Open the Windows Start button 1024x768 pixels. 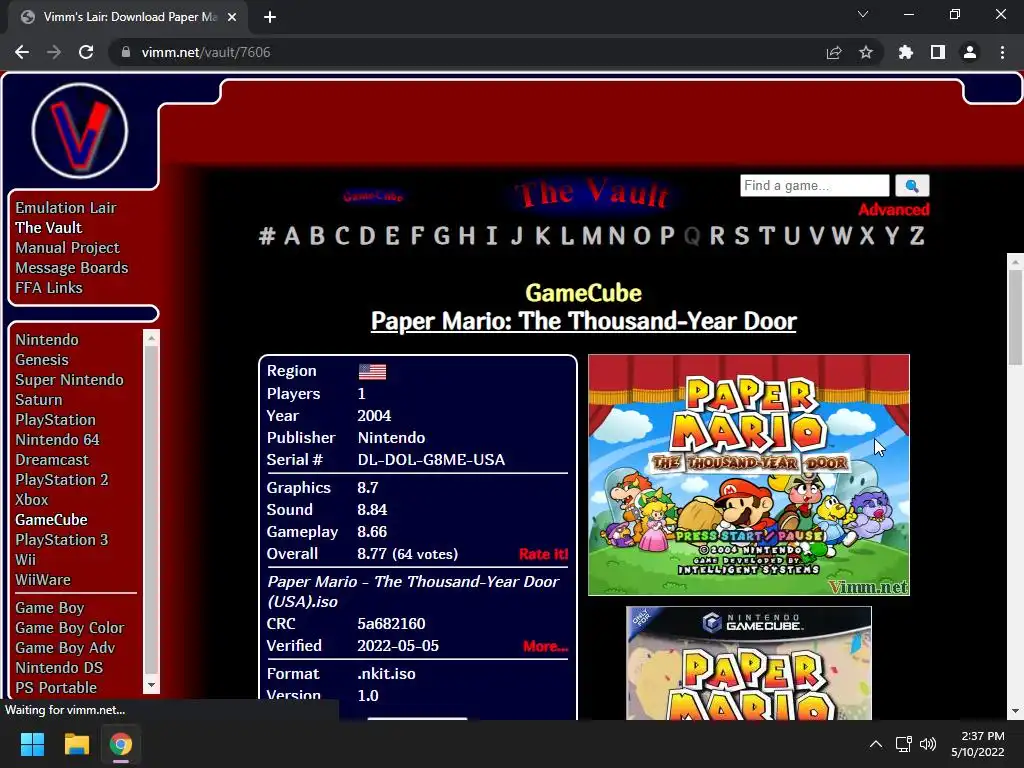point(32,744)
